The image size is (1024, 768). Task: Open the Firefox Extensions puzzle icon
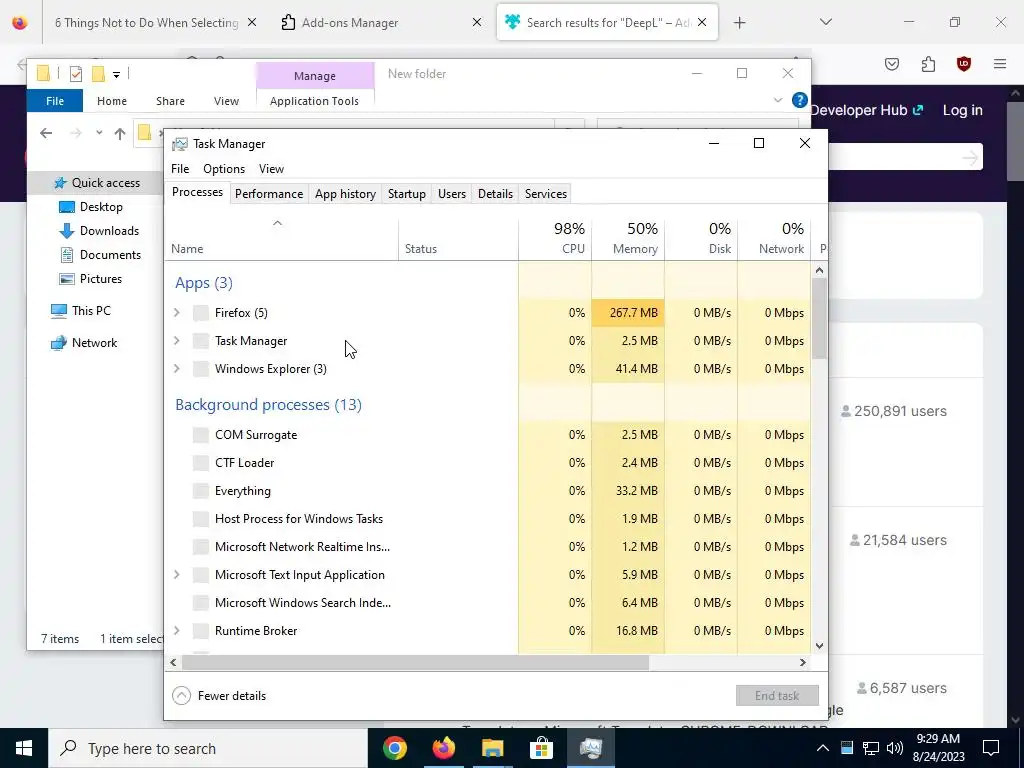point(928,63)
